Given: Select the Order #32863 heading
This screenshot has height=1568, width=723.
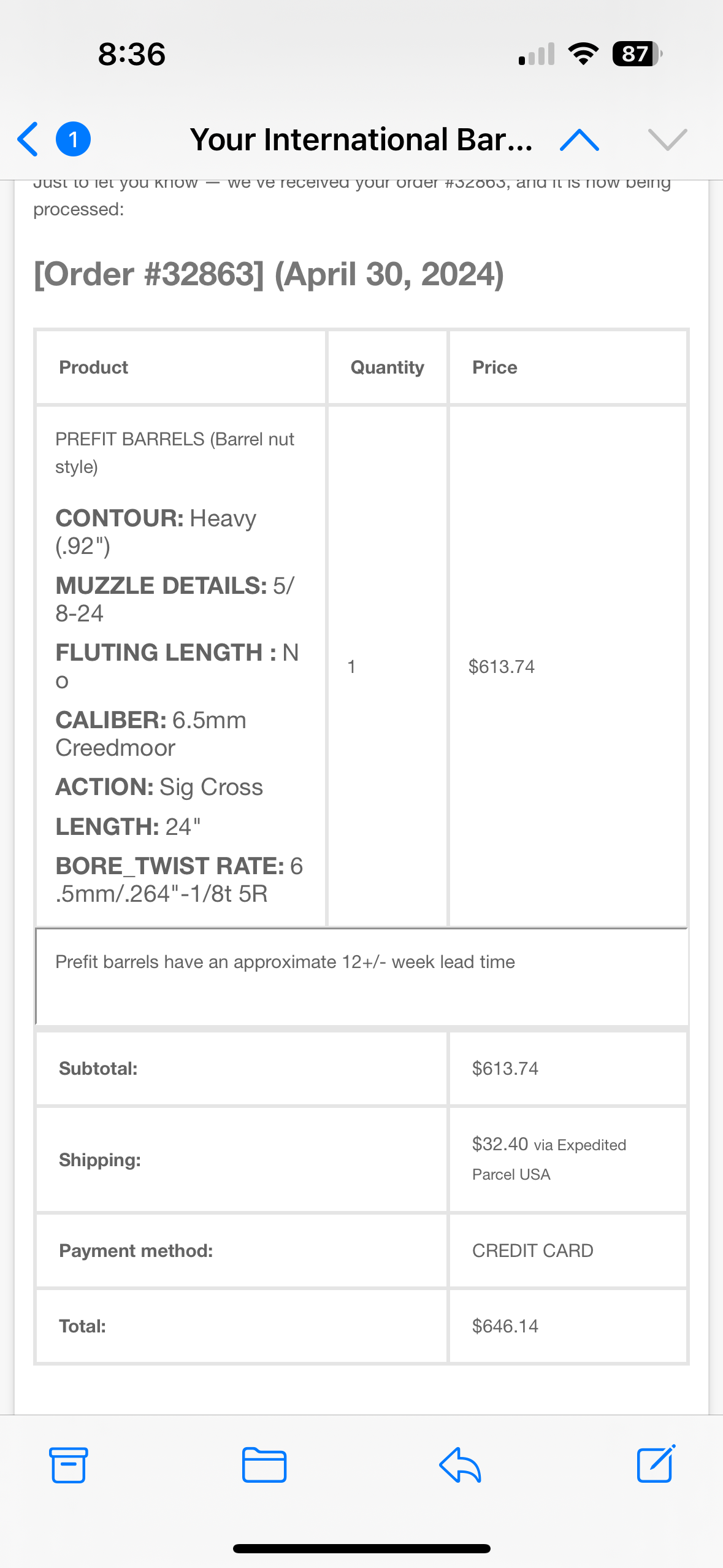Looking at the screenshot, I should pos(269,274).
